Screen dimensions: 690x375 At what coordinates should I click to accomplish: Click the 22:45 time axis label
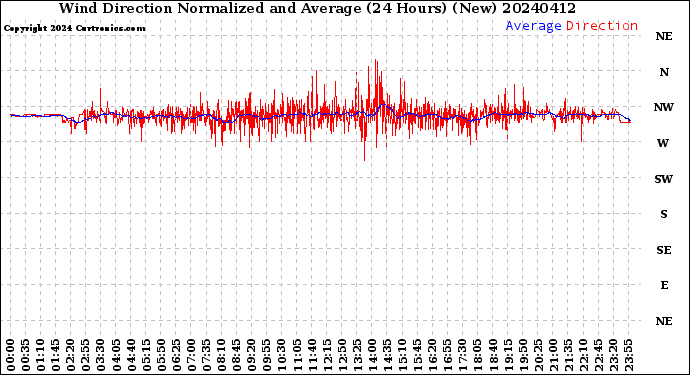598,355
